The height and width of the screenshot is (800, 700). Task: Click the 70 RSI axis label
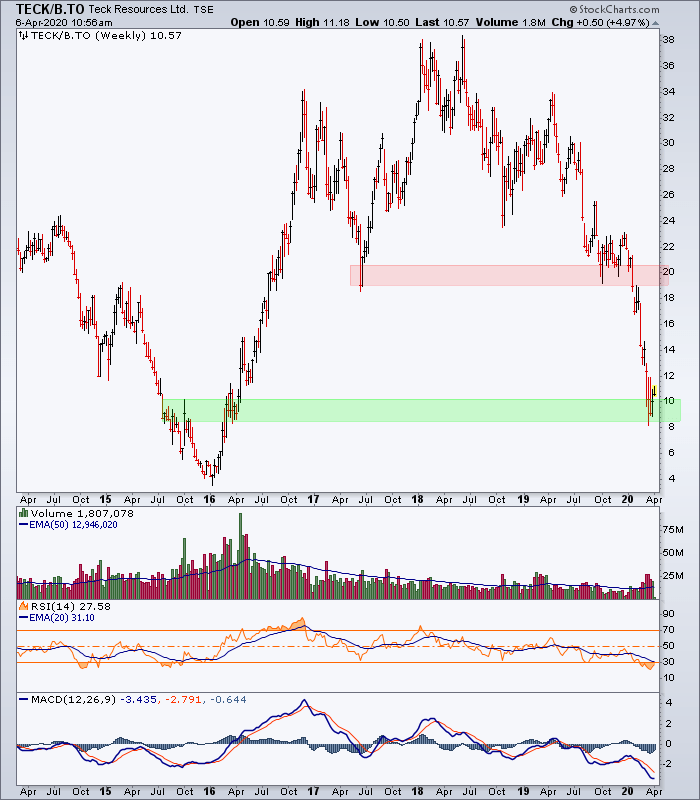coord(668,630)
